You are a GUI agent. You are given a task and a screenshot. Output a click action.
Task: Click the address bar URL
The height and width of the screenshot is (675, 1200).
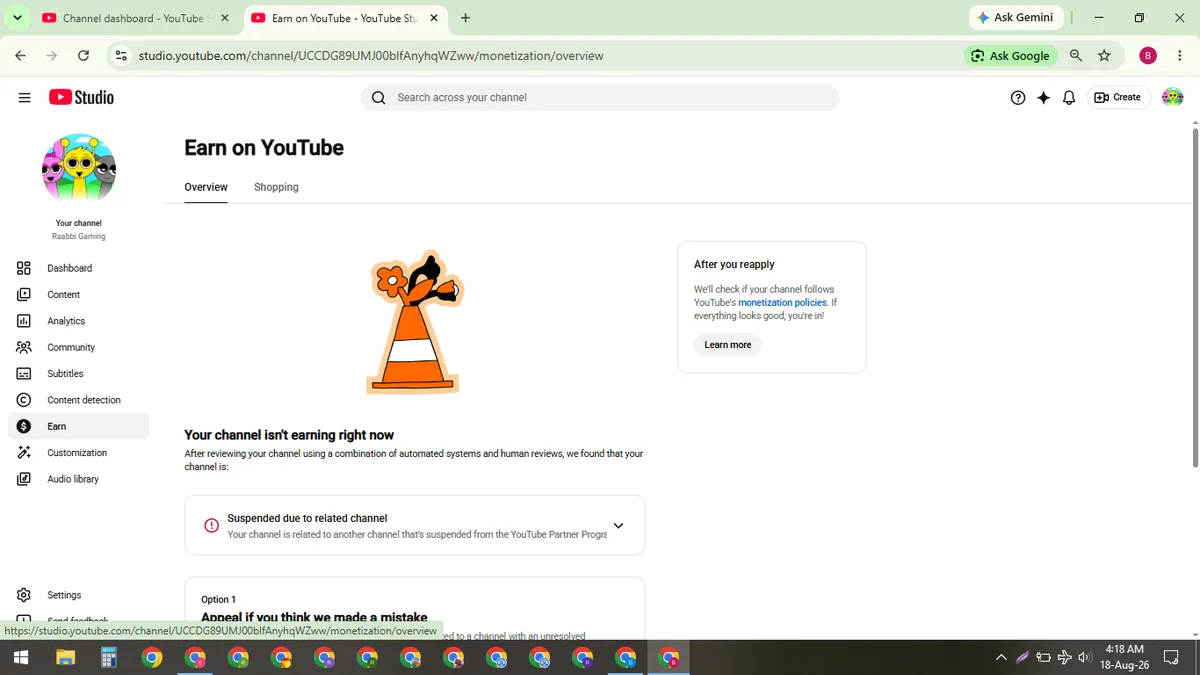pos(371,56)
